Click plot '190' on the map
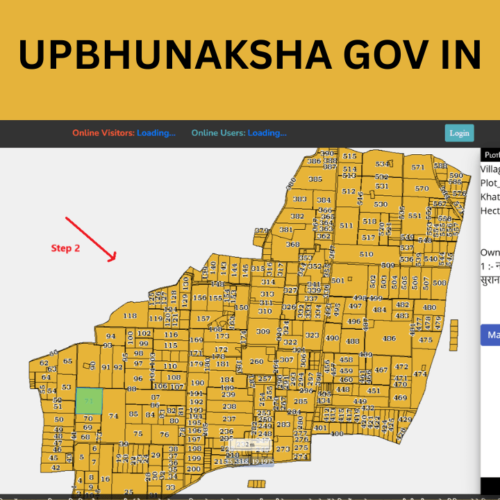500x500 pixels. [x=197, y=383]
